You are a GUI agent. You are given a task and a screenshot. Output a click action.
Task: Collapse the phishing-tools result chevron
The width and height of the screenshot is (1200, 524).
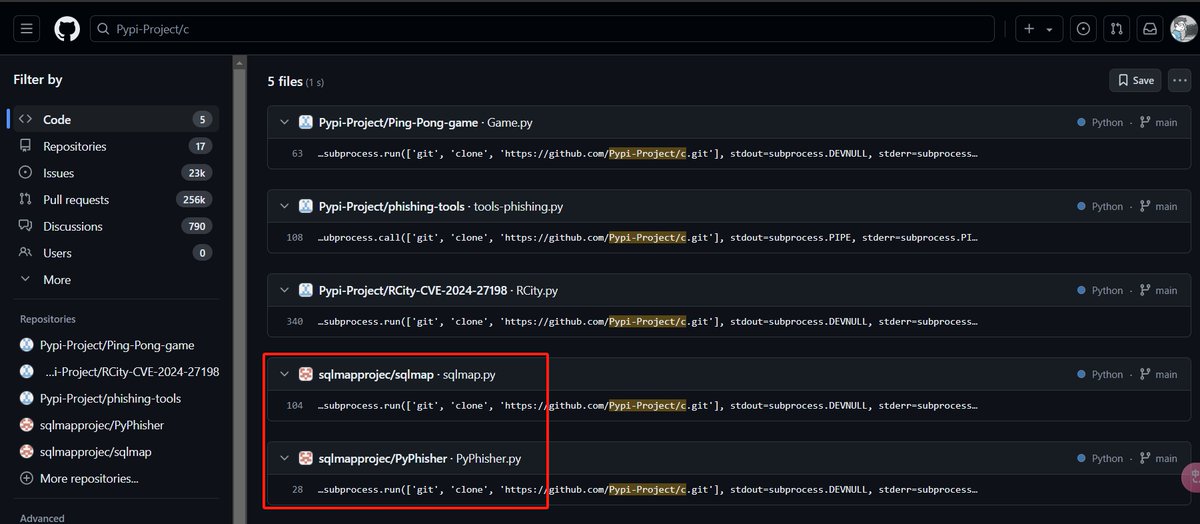coord(284,206)
